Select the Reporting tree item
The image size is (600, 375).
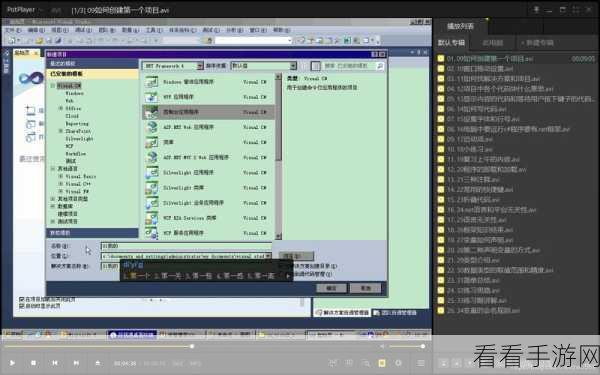77,124
